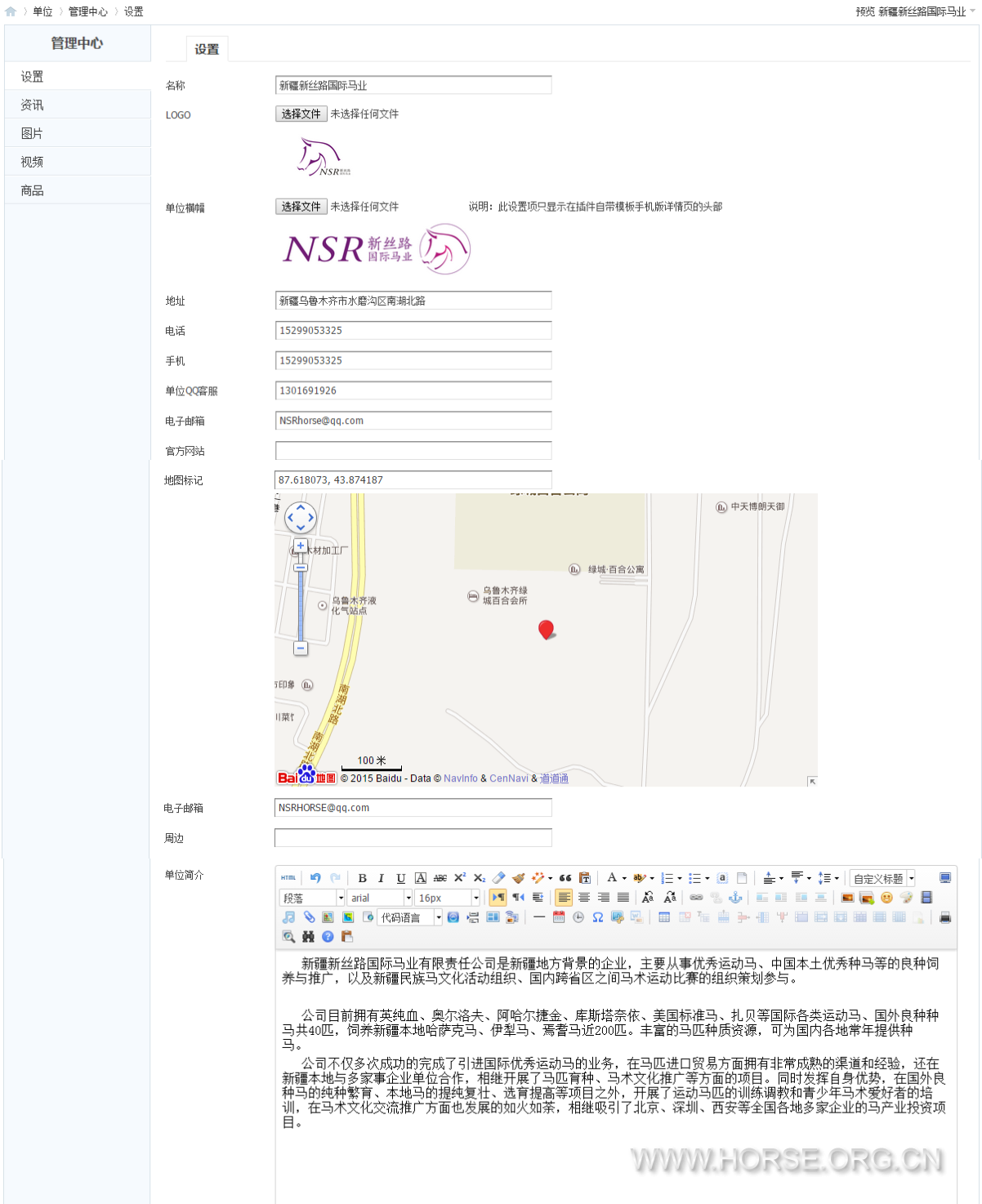The width and height of the screenshot is (982, 1204).
Task: Toggle strikethrough formatting
Action: [x=440, y=878]
